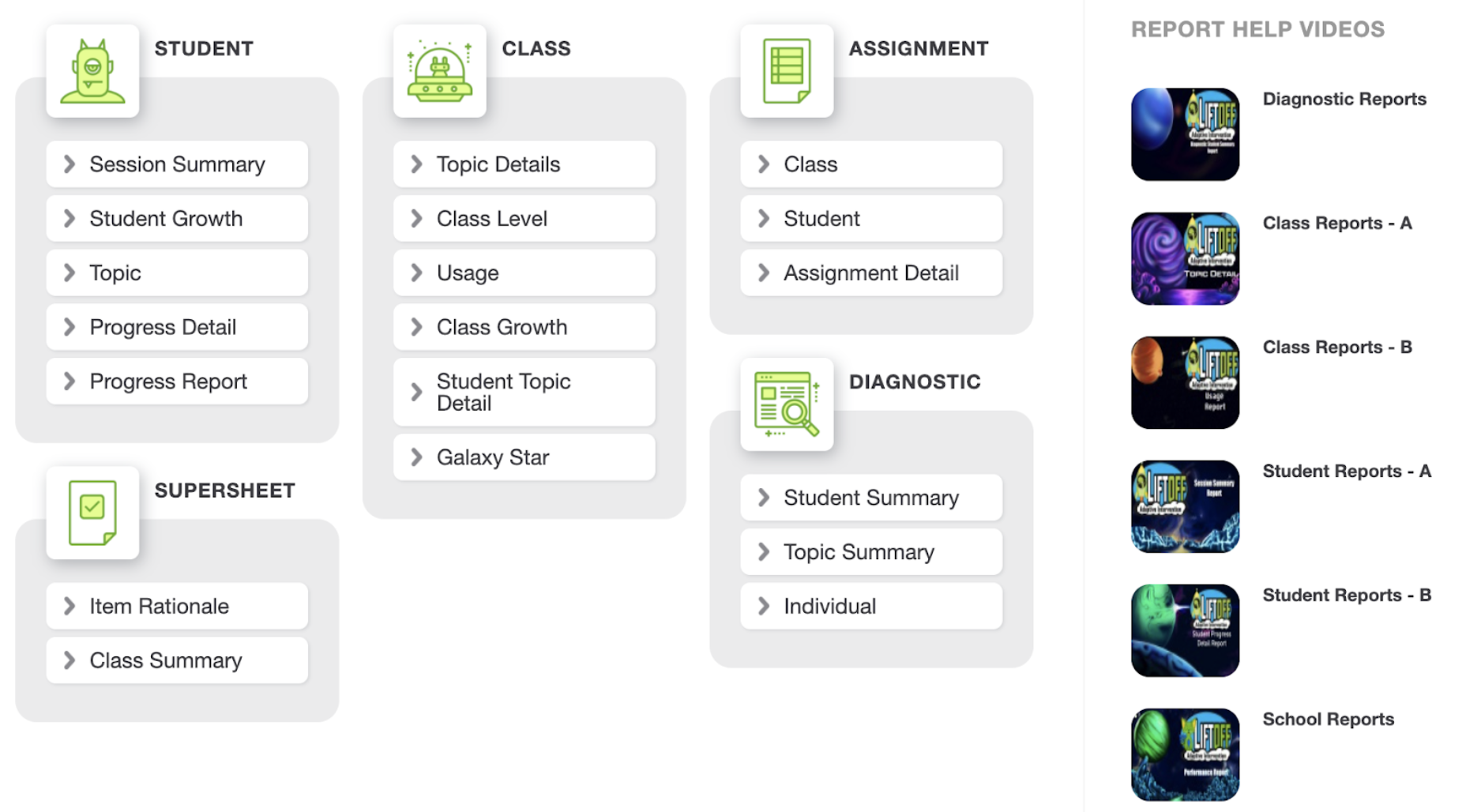The width and height of the screenshot is (1466, 812).
Task: Click the Student Reports - B video title
Action: point(1347,595)
